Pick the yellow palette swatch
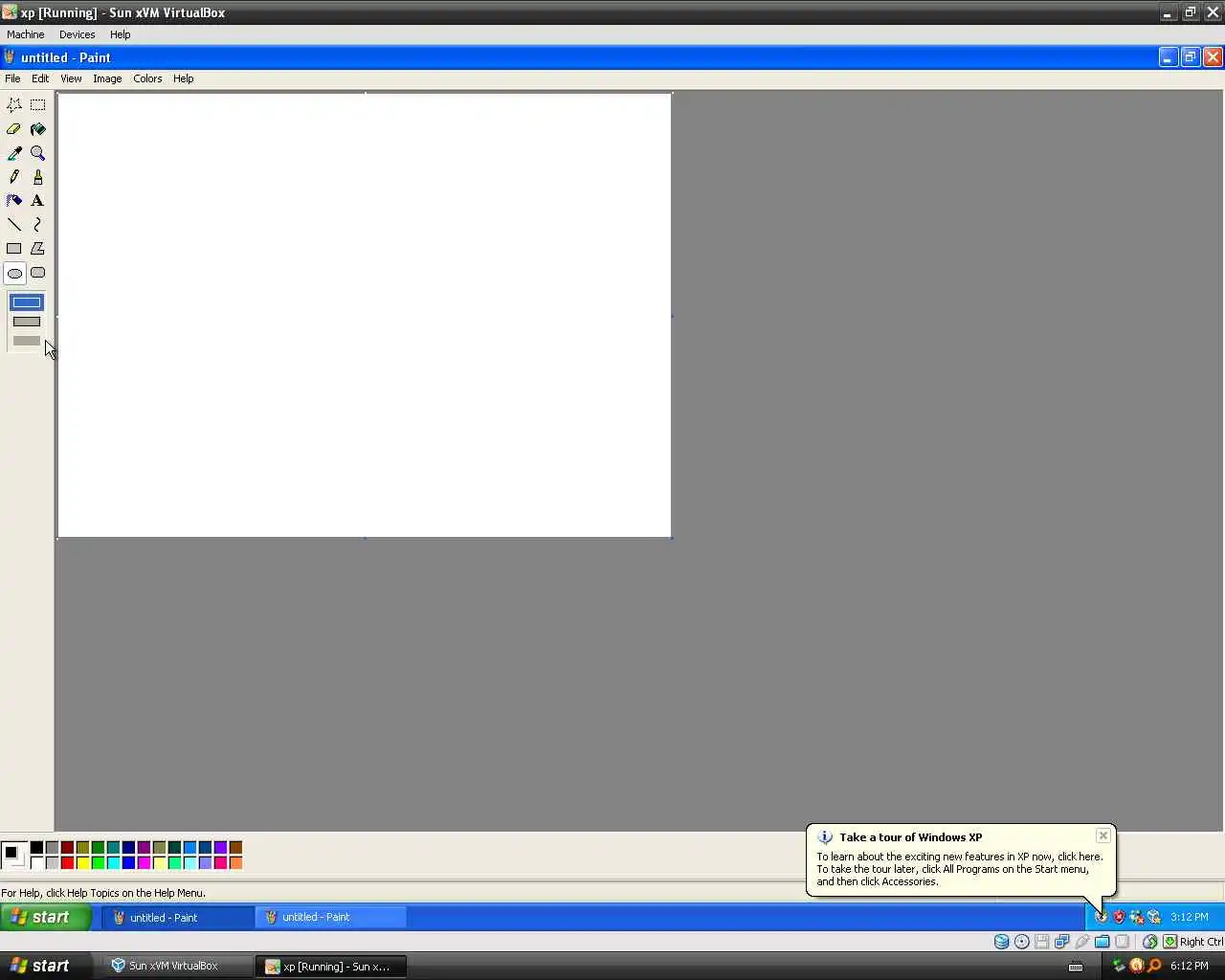 (x=82, y=862)
